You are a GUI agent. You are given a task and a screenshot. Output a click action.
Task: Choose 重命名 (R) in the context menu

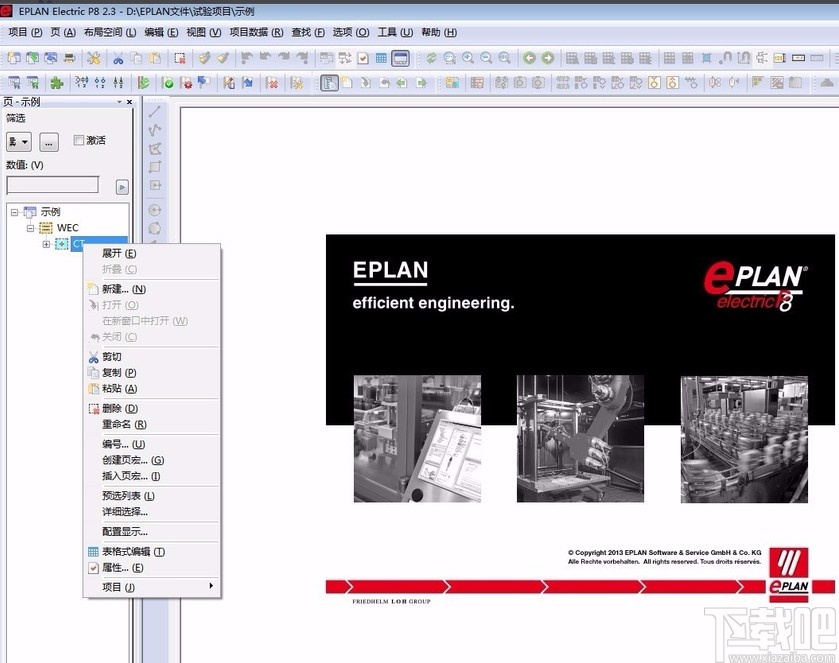click(x=152, y=424)
